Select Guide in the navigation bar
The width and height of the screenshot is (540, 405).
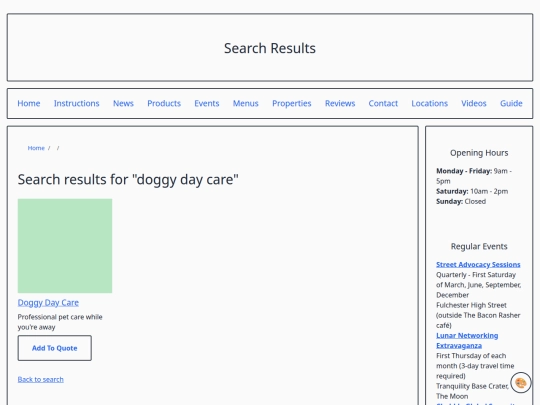pos(511,103)
